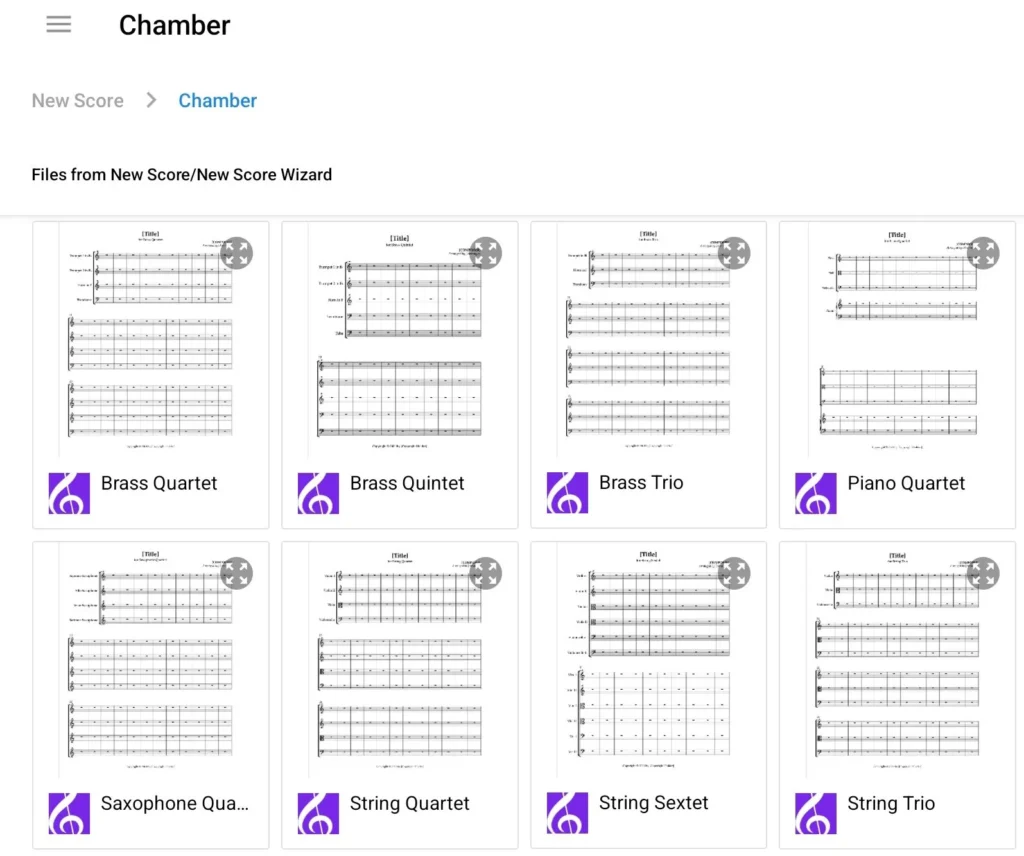Open the String Sextet score thumbnail
The image size is (1024, 856).
(648, 660)
